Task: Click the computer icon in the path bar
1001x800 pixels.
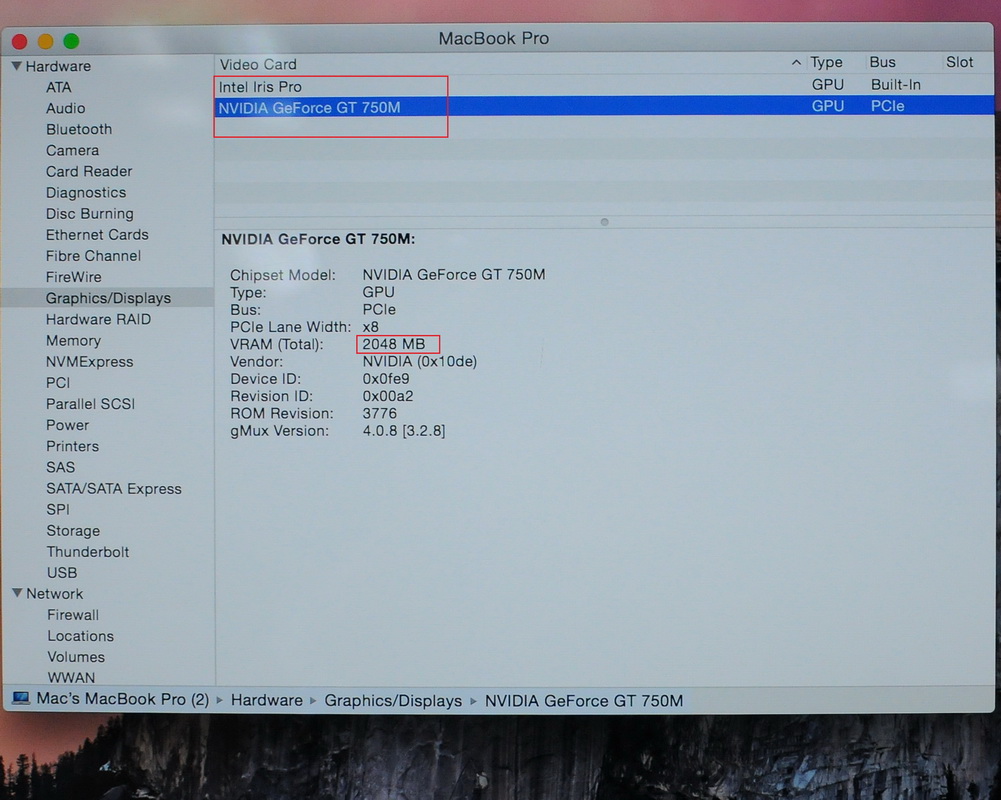Action: click(20, 698)
